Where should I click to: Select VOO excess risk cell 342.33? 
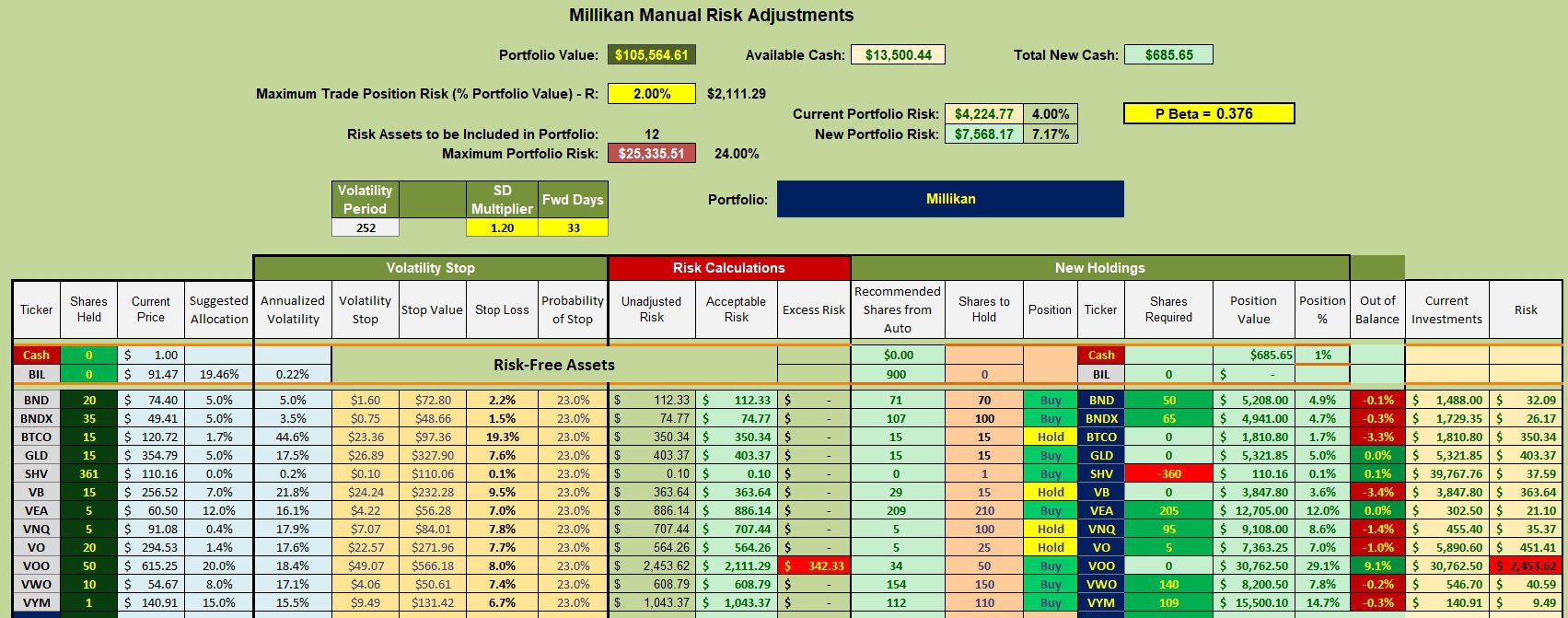(x=814, y=566)
